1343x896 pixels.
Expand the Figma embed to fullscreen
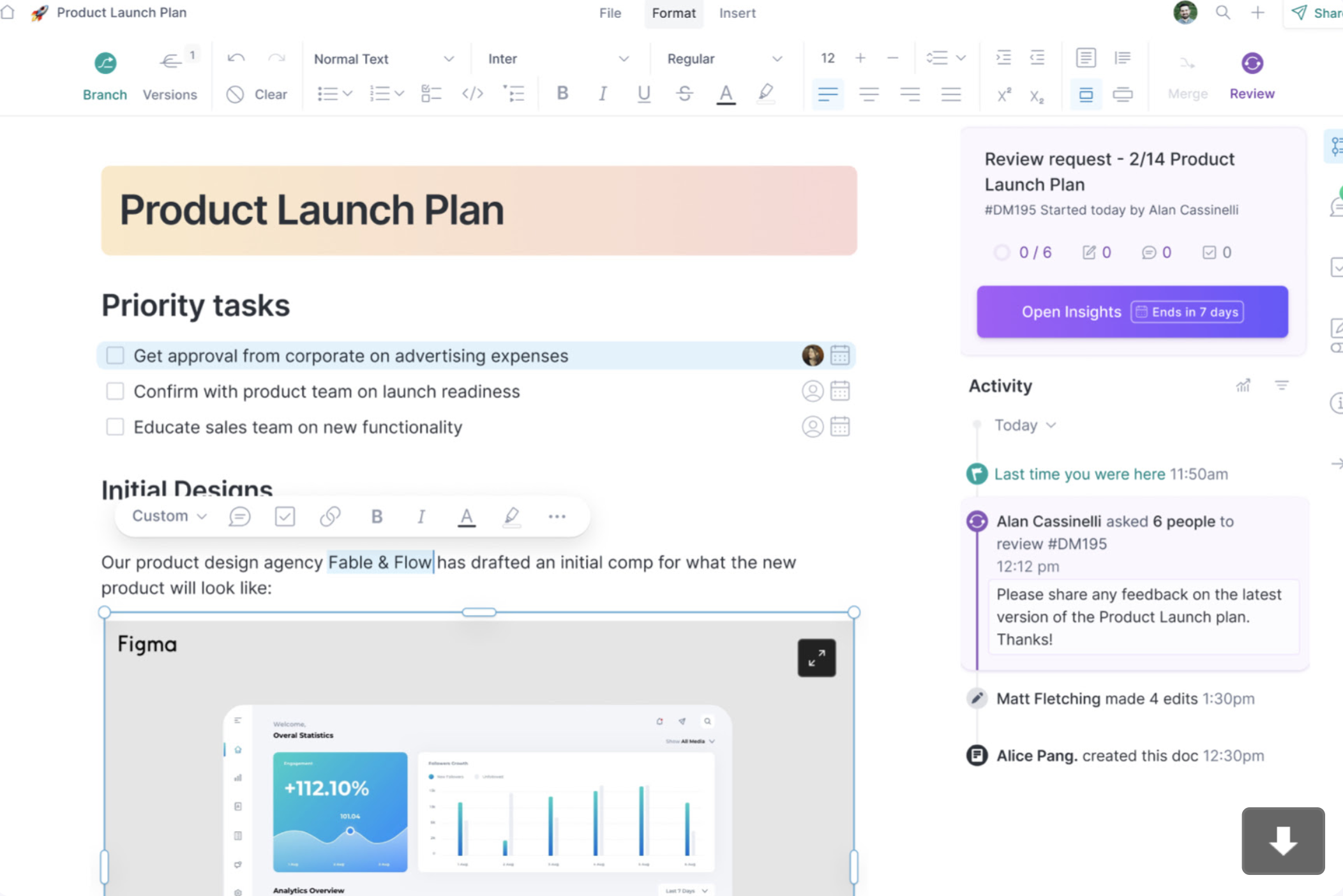(x=816, y=658)
